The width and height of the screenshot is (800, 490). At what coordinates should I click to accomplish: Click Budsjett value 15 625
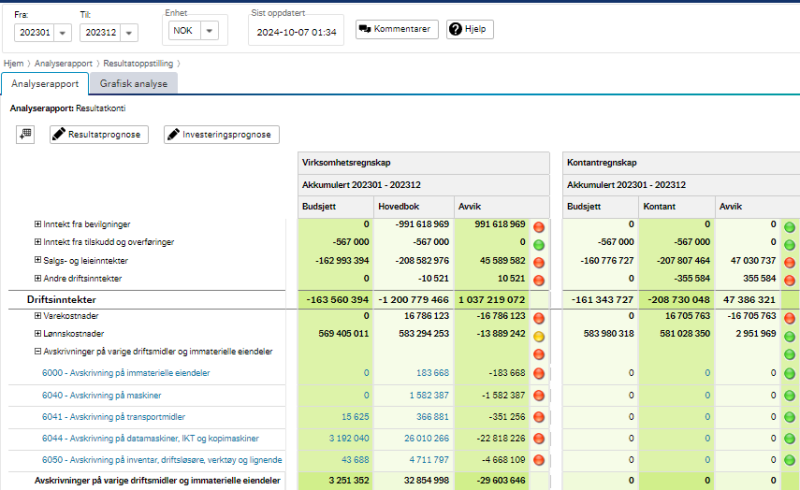click(x=355, y=416)
